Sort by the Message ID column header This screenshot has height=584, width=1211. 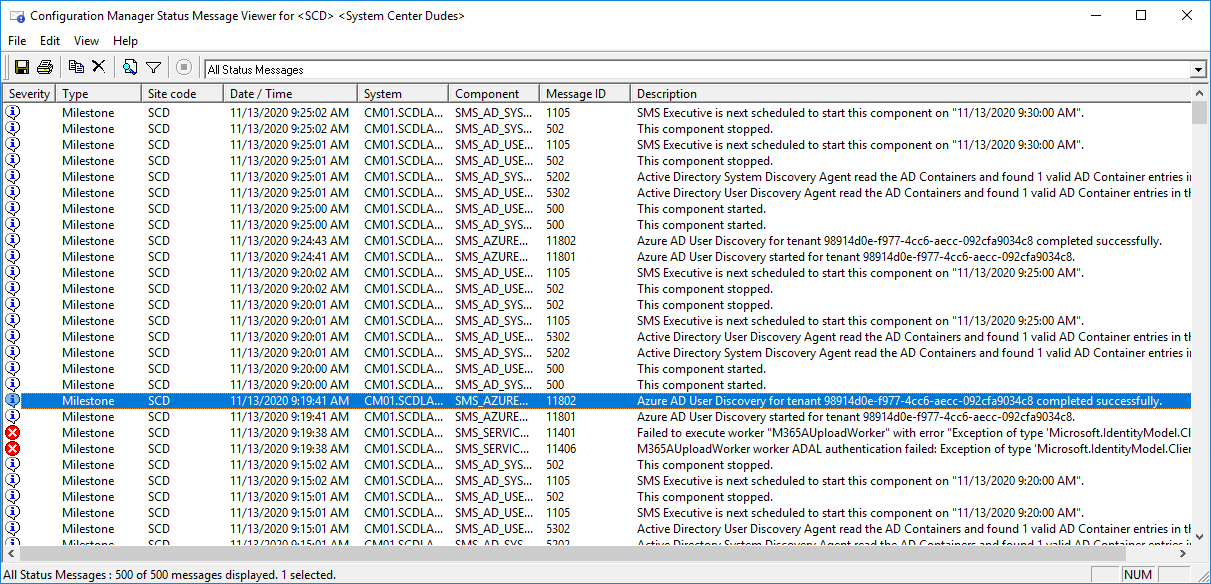[575, 93]
